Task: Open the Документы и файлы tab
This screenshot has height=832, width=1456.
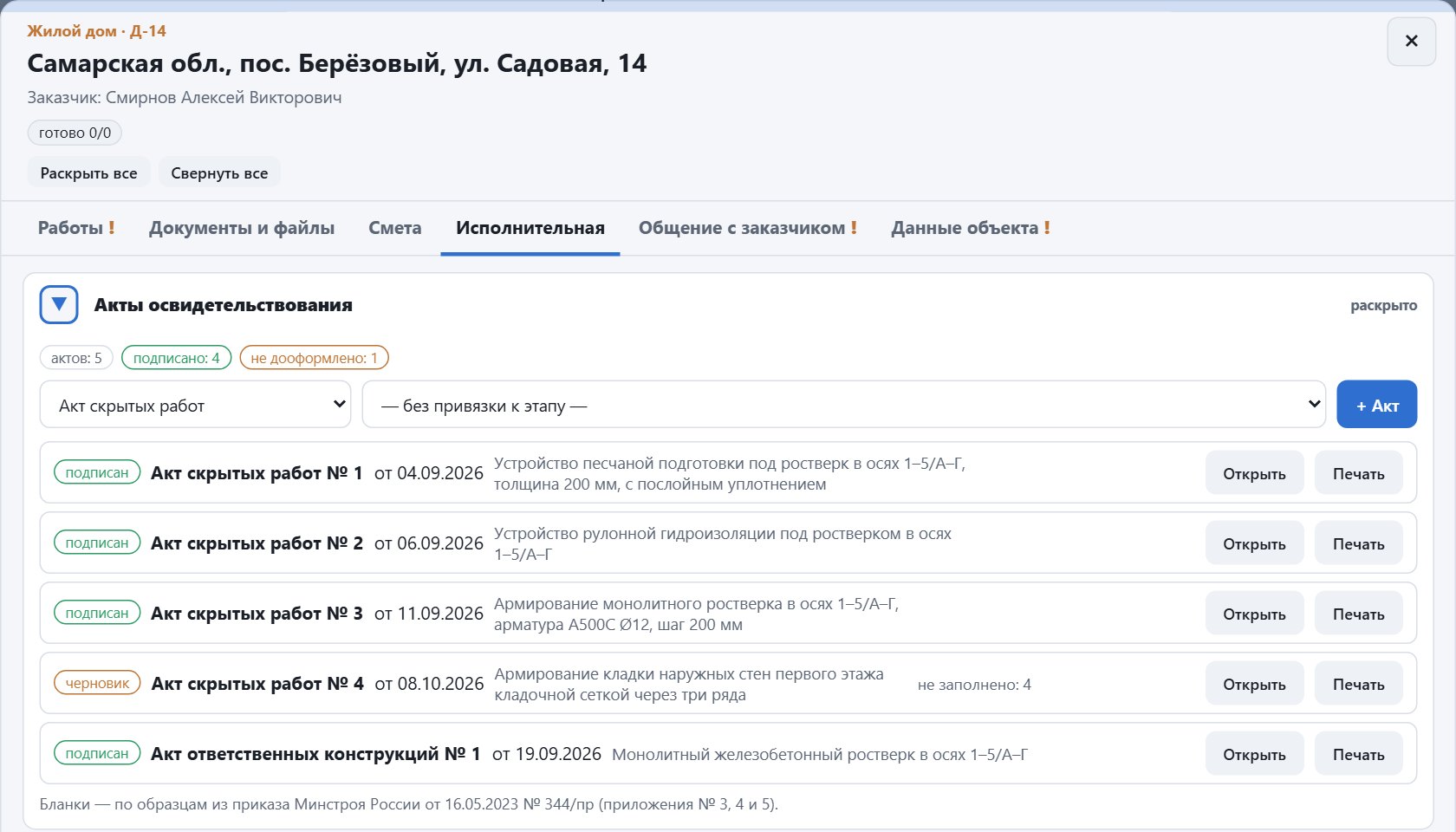Action: tap(242, 228)
